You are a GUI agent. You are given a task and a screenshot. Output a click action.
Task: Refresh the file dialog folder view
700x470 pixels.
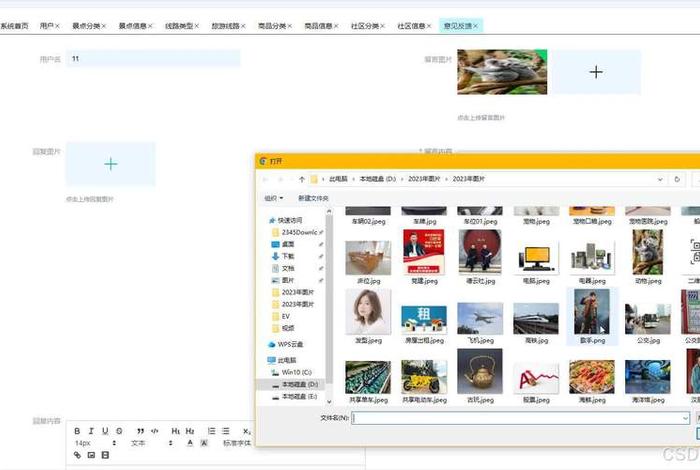tap(677, 179)
